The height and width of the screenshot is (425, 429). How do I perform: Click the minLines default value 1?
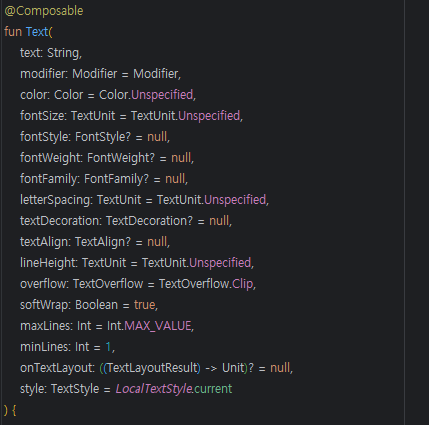pyautogui.click(x=108, y=347)
